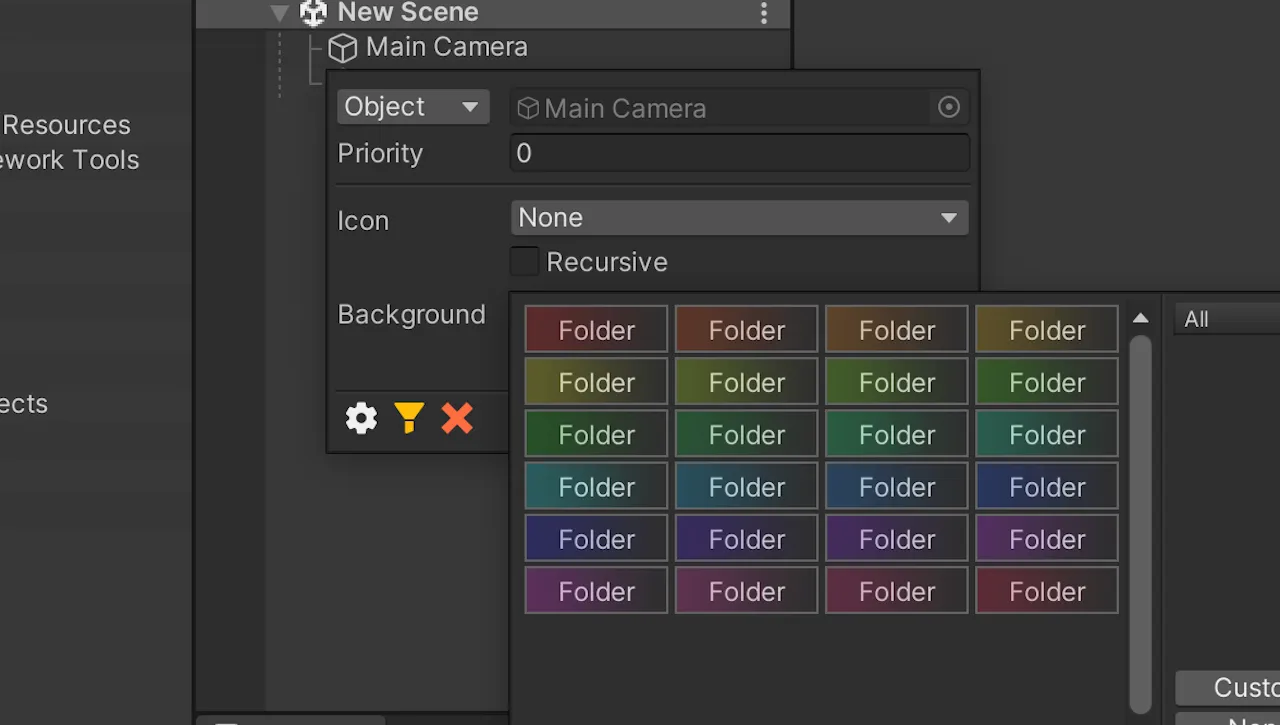Click the object picker circle icon
Image resolution: width=1280 pixels, height=725 pixels.
point(948,107)
